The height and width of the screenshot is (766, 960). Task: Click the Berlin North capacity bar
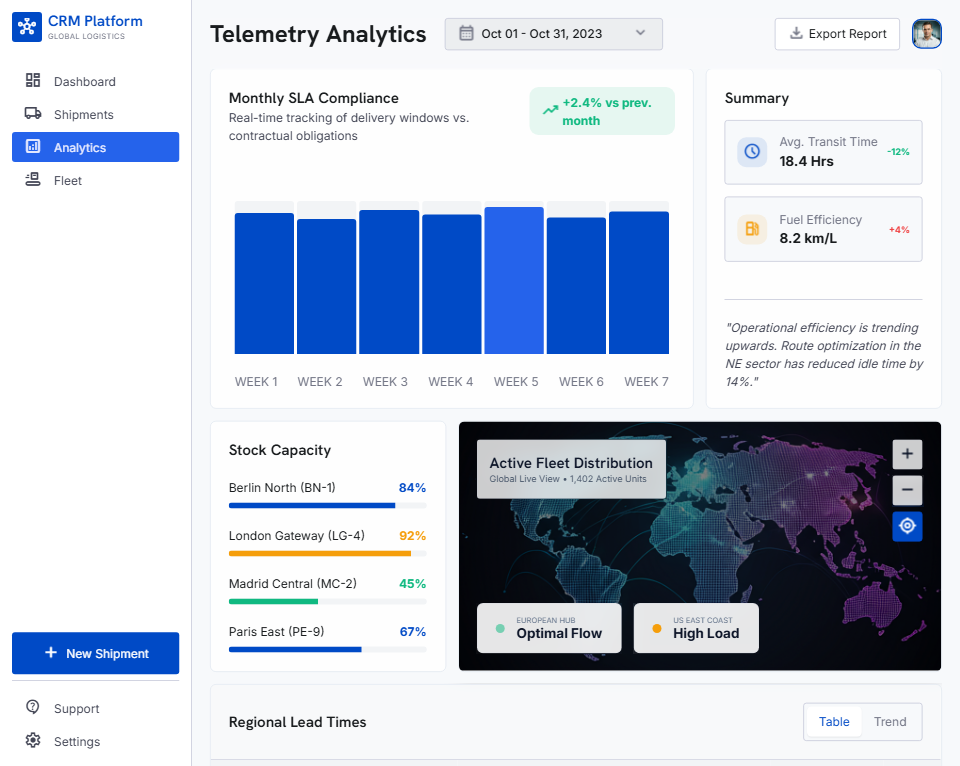point(328,506)
